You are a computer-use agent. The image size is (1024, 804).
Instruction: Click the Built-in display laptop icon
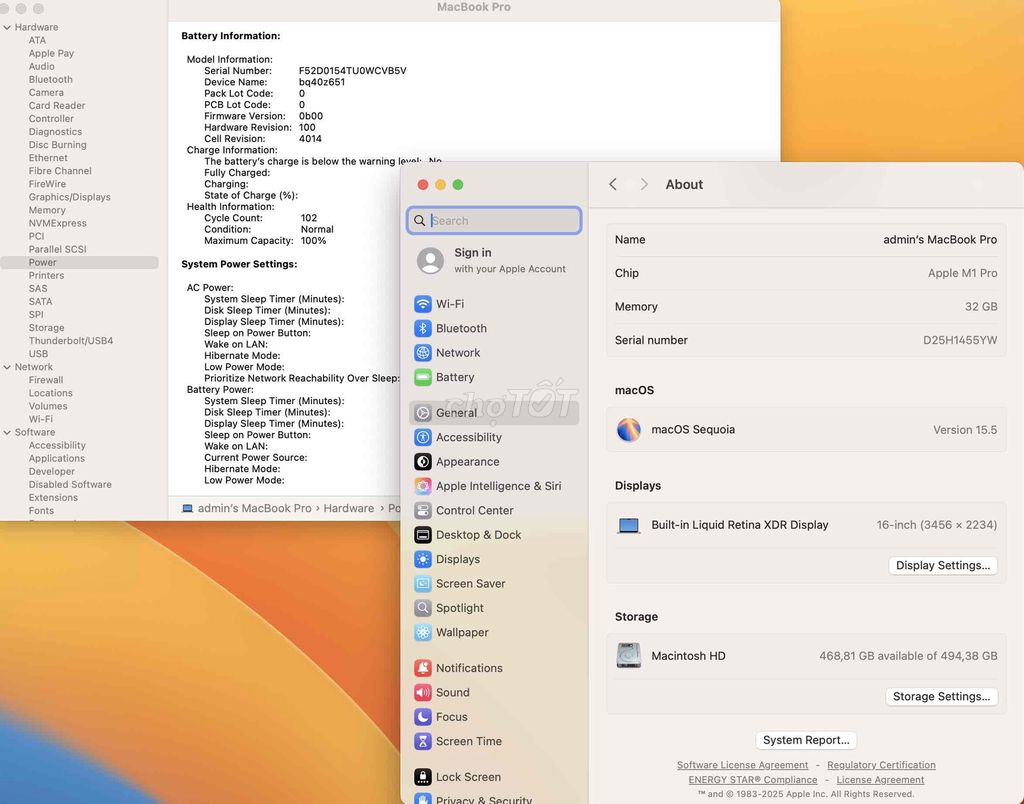(x=628, y=525)
